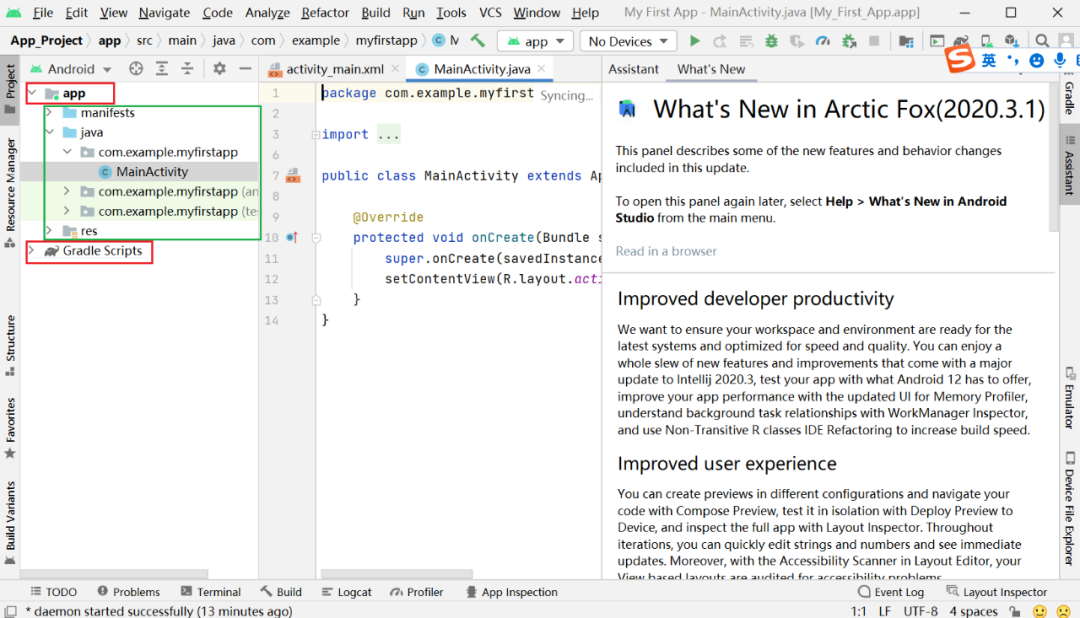1080x618 pixels.
Task: Click the sad face feedback icon
Action: pos(1063,611)
